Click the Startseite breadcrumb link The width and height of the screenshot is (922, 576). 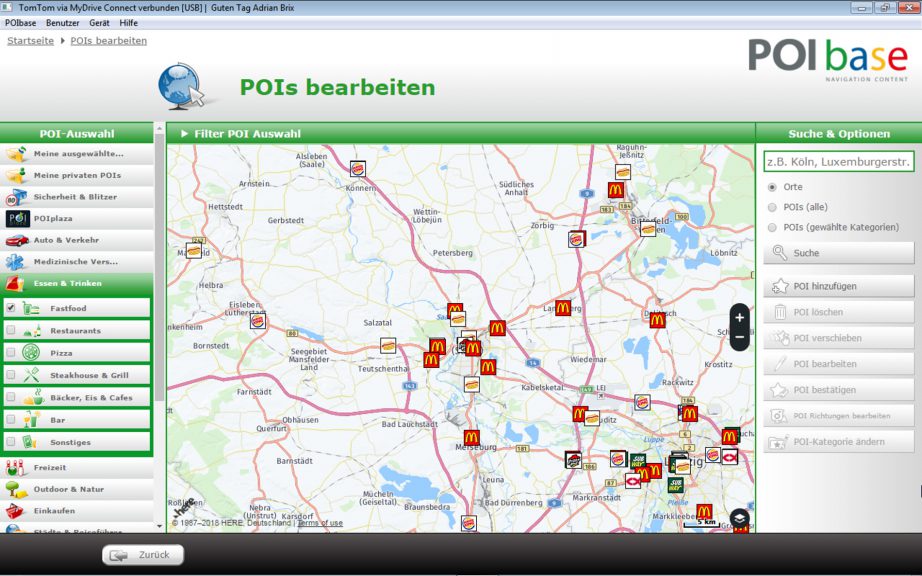[x=30, y=41]
